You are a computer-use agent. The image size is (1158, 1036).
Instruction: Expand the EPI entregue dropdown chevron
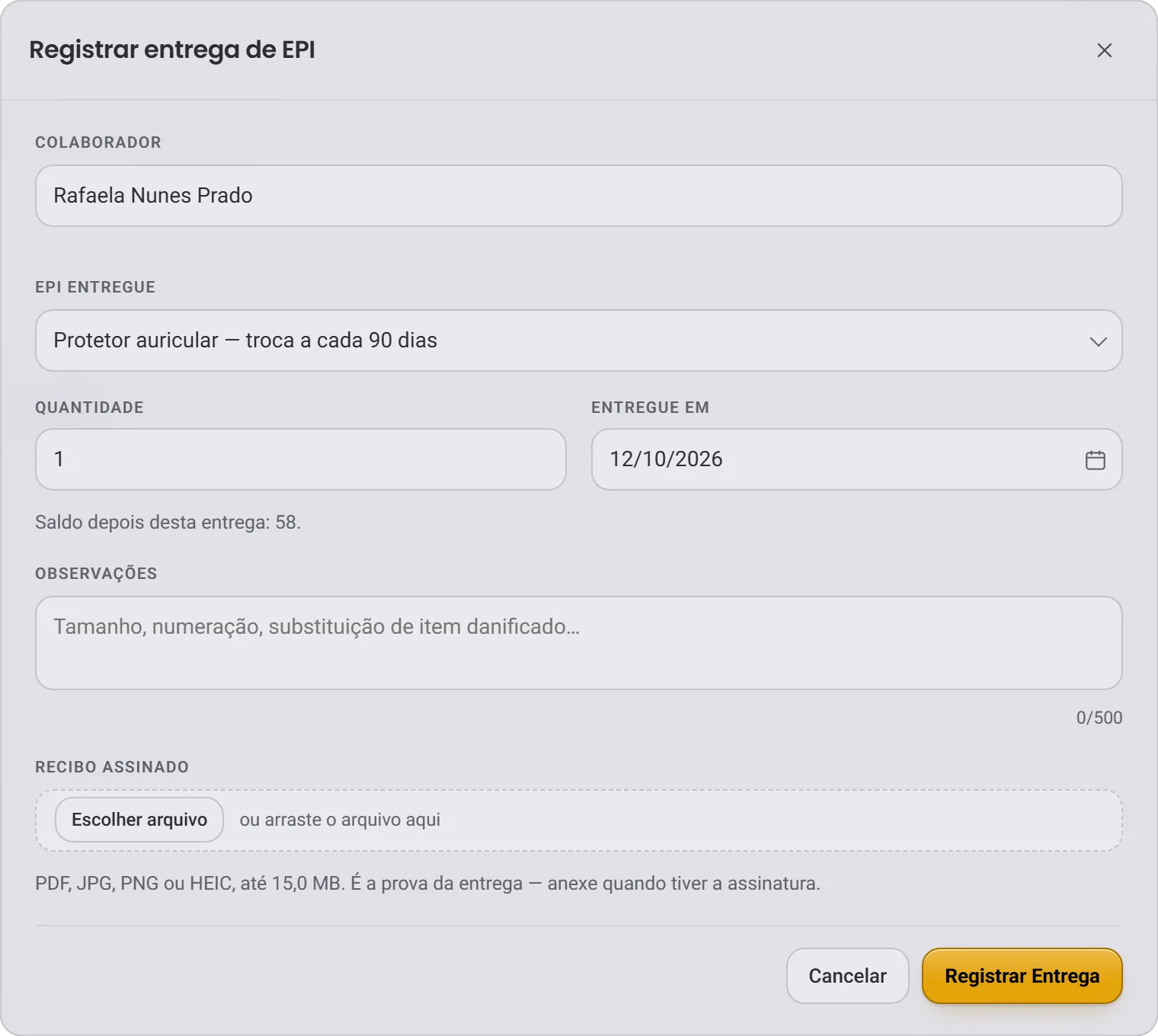tap(1098, 341)
